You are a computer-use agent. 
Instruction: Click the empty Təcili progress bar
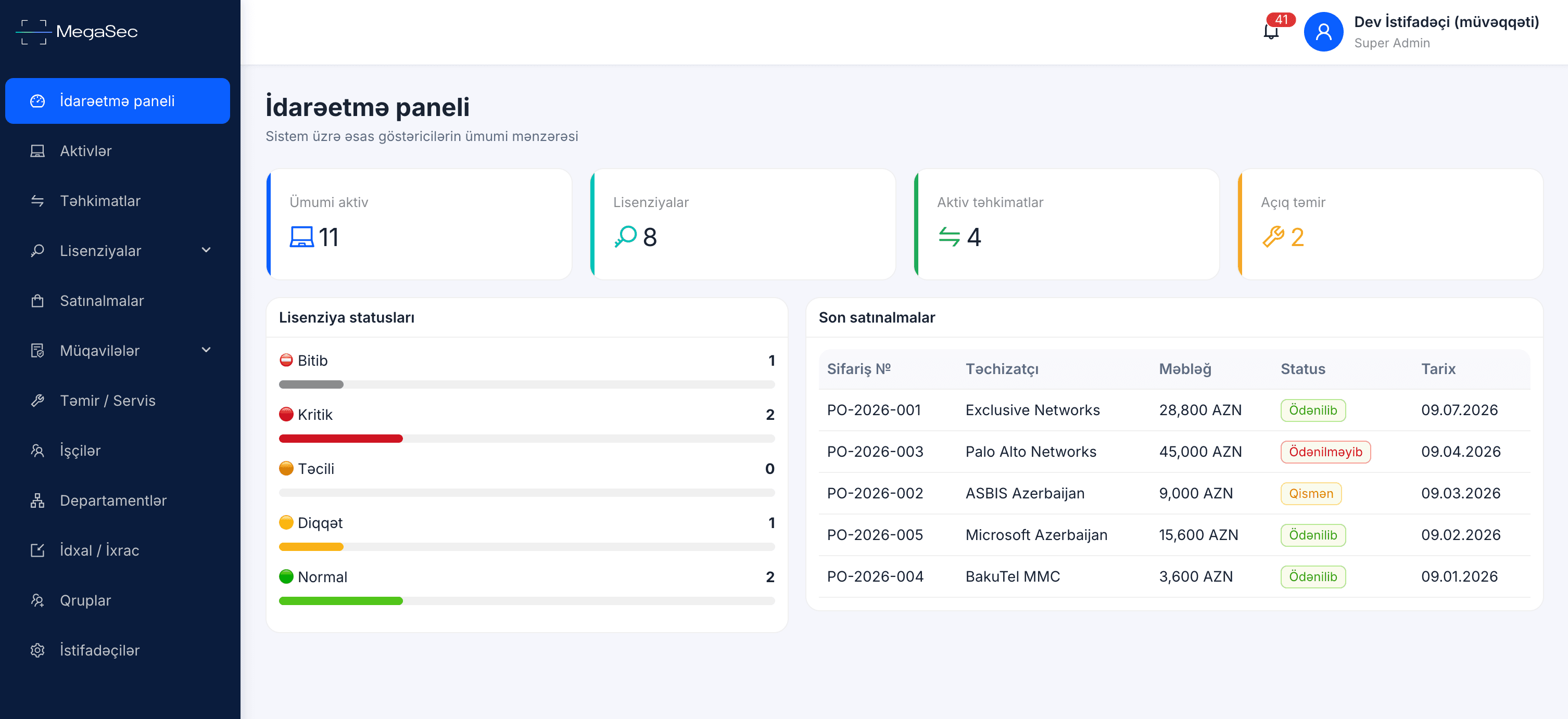coord(526,493)
